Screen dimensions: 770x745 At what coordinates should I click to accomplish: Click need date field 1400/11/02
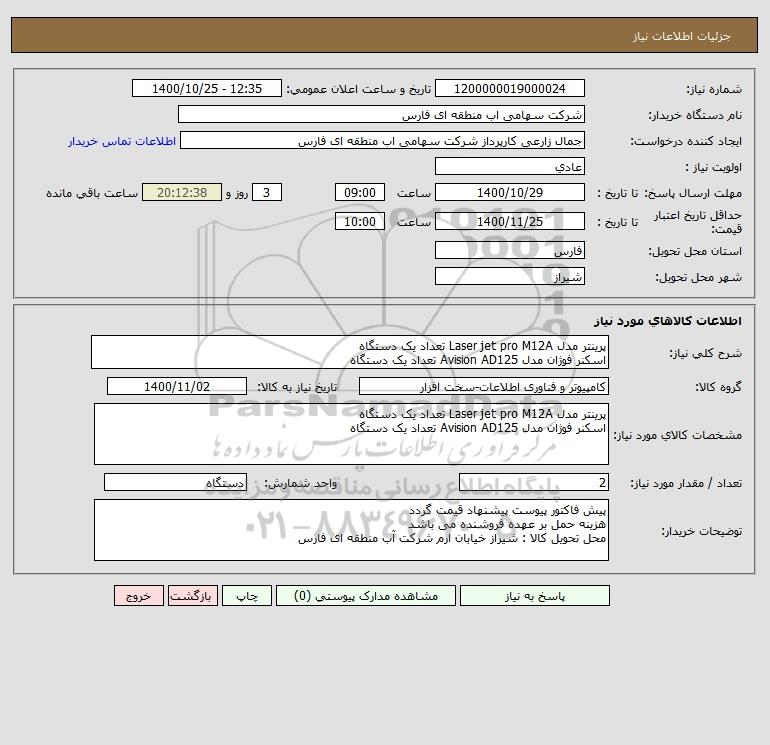coord(177,386)
